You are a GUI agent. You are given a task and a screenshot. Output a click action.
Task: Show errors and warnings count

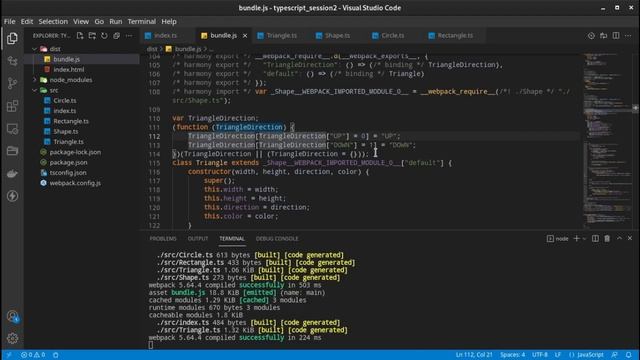pos(33,355)
